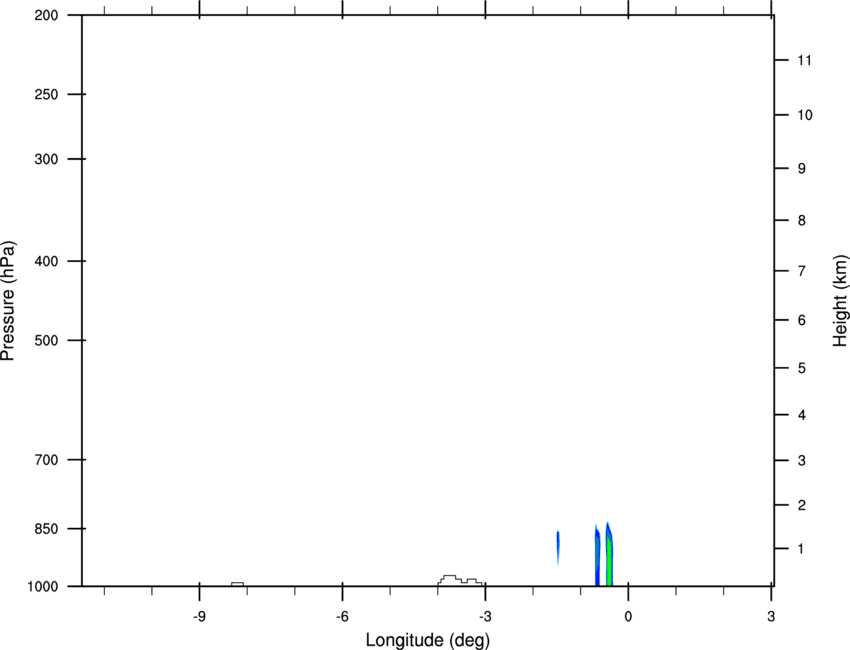Click the 2 km height label

click(802, 505)
